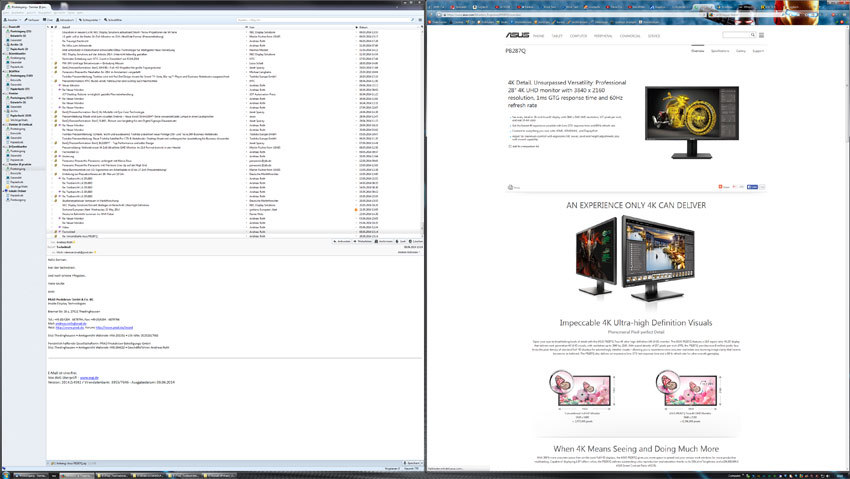Open the www.avg.de link in the email footer
Screen dimensions: 850x479
tap(89, 378)
